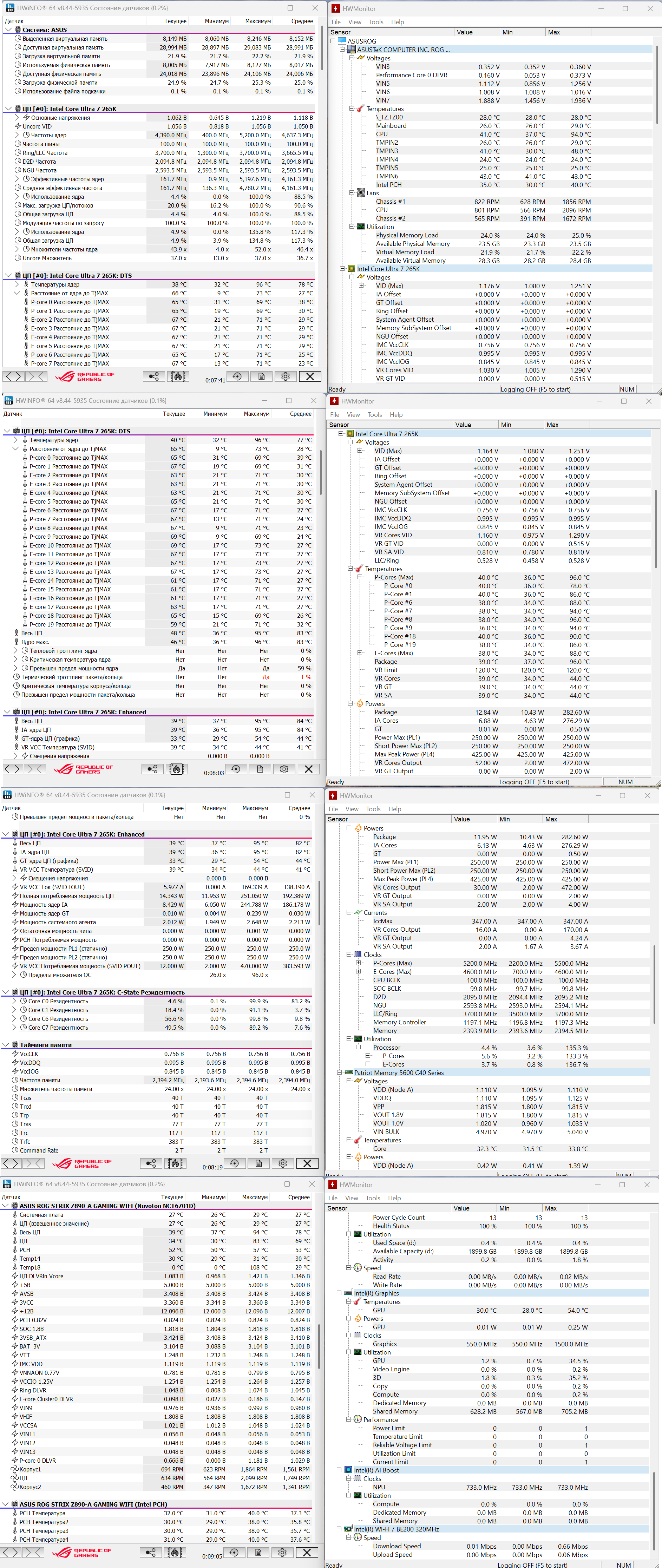Click the reset clock icon beside timer 0:08:03
This screenshot has height=1568, width=662.
pos(236,769)
